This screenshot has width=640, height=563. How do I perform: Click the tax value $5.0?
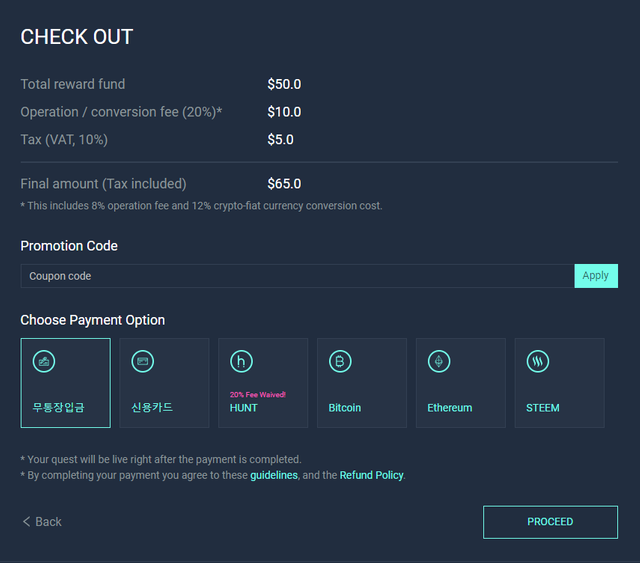280,140
